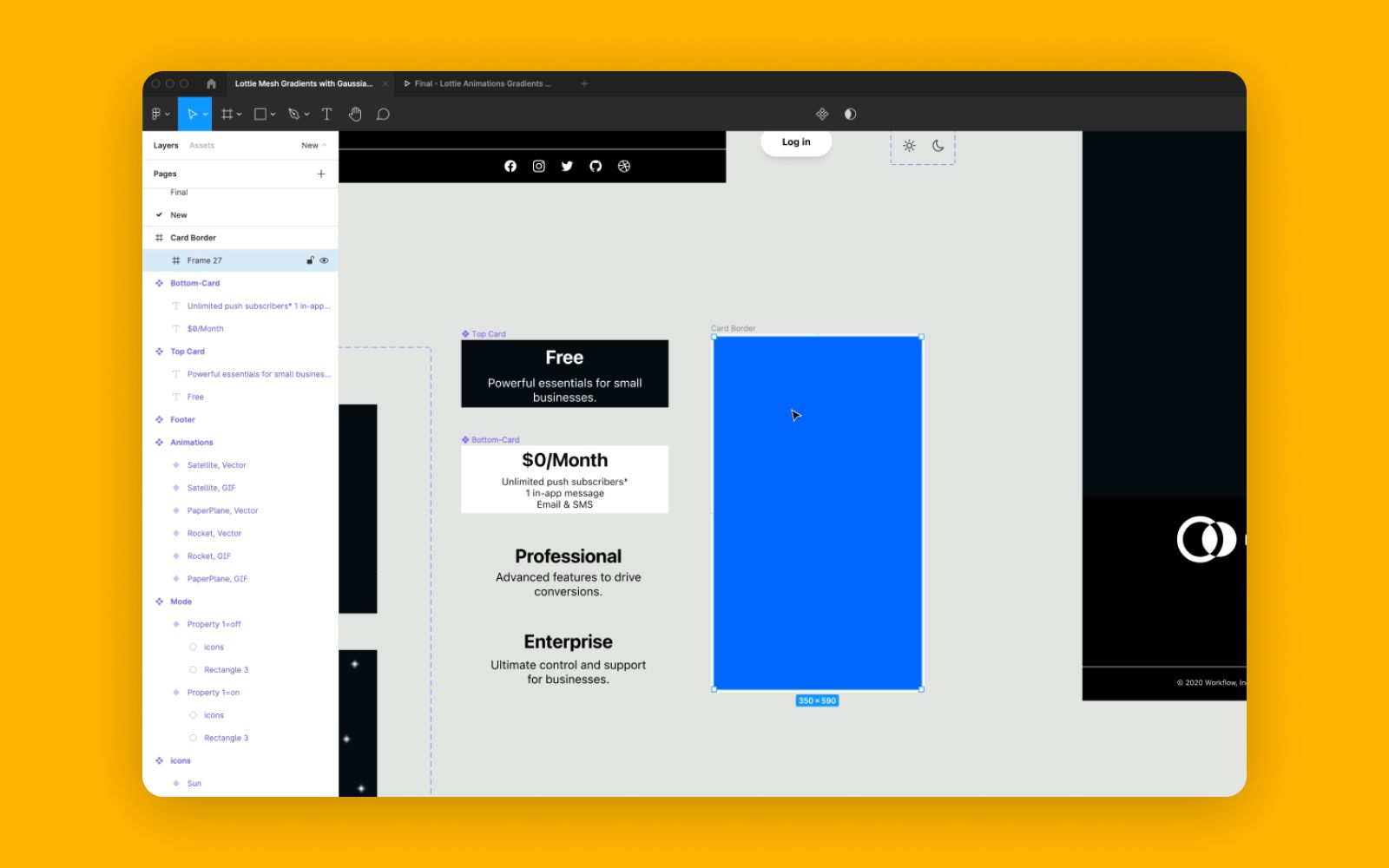Open the Figma main menu dropdown arrow
The width and height of the screenshot is (1389, 868).
[168, 115]
